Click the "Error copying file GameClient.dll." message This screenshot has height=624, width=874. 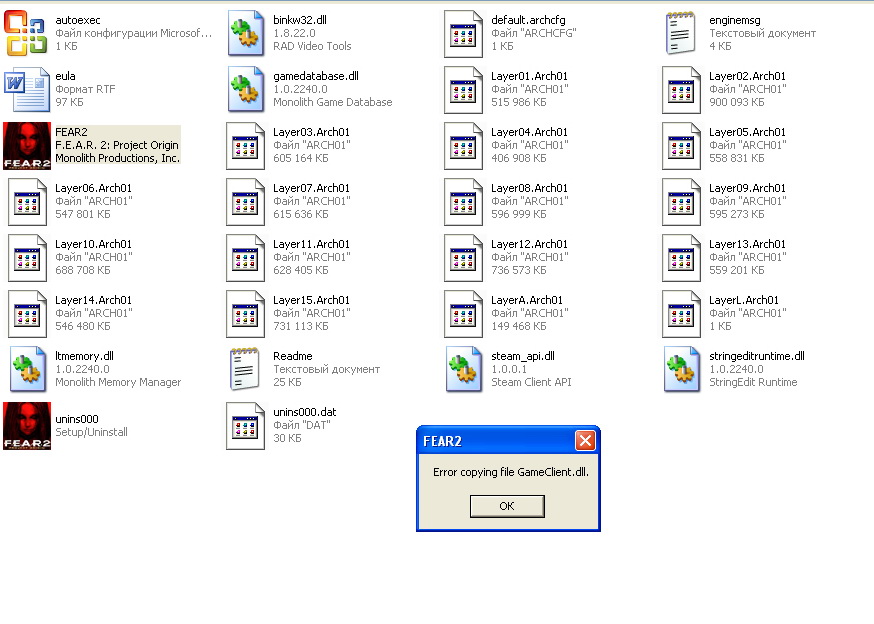[x=511, y=472]
